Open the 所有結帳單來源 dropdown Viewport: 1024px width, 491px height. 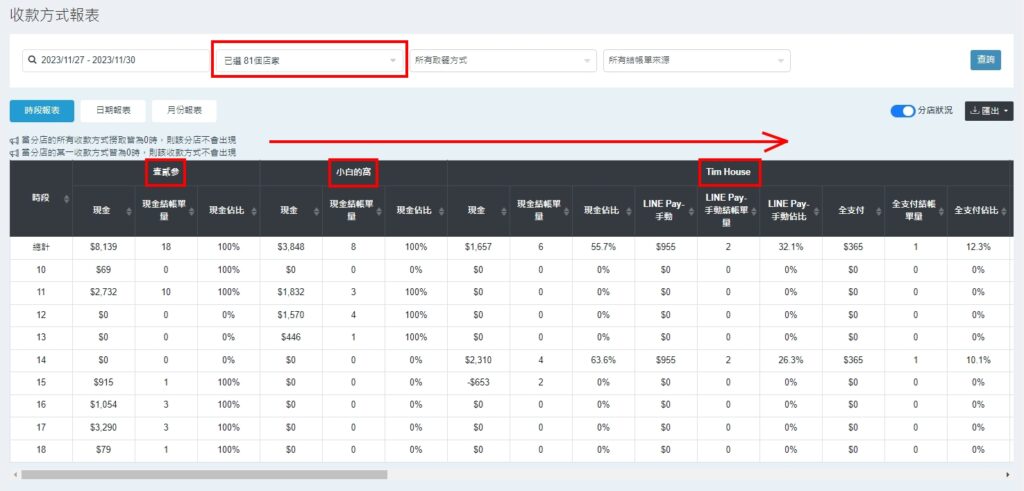click(x=696, y=60)
